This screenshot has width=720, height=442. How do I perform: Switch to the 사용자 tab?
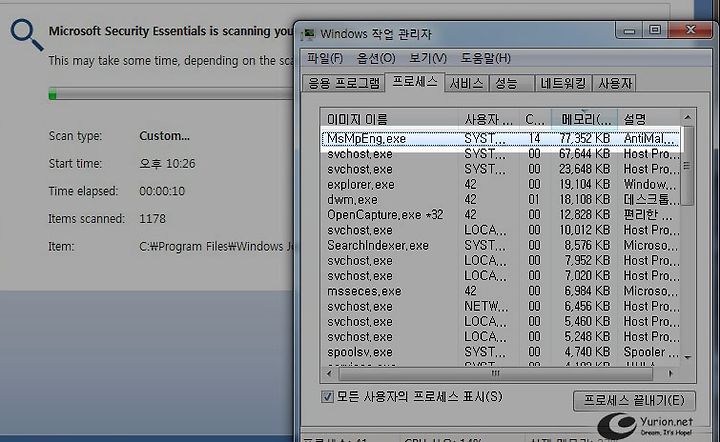pyautogui.click(x=615, y=83)
